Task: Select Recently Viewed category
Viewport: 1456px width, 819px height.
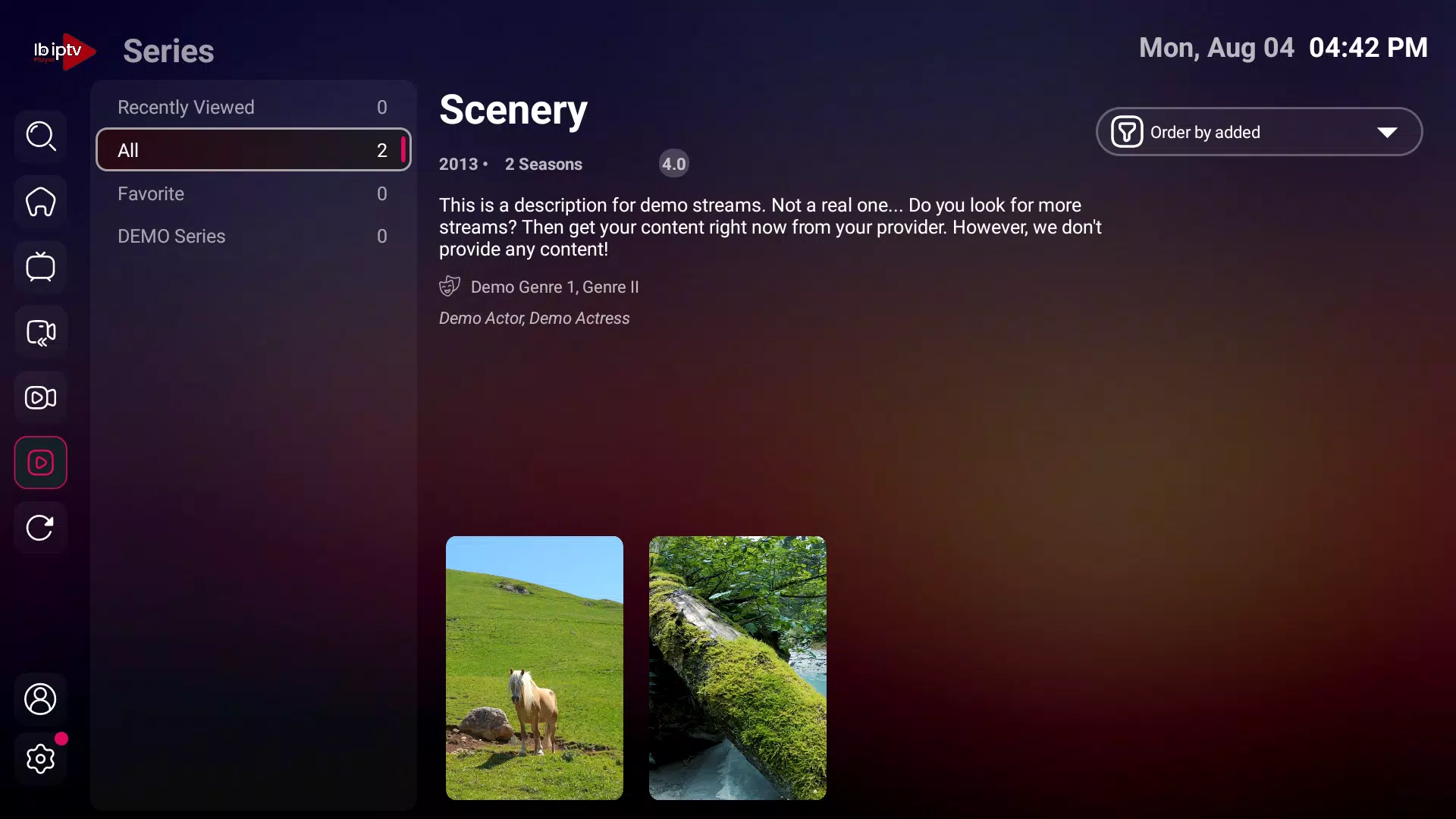Action: (253, 107)
